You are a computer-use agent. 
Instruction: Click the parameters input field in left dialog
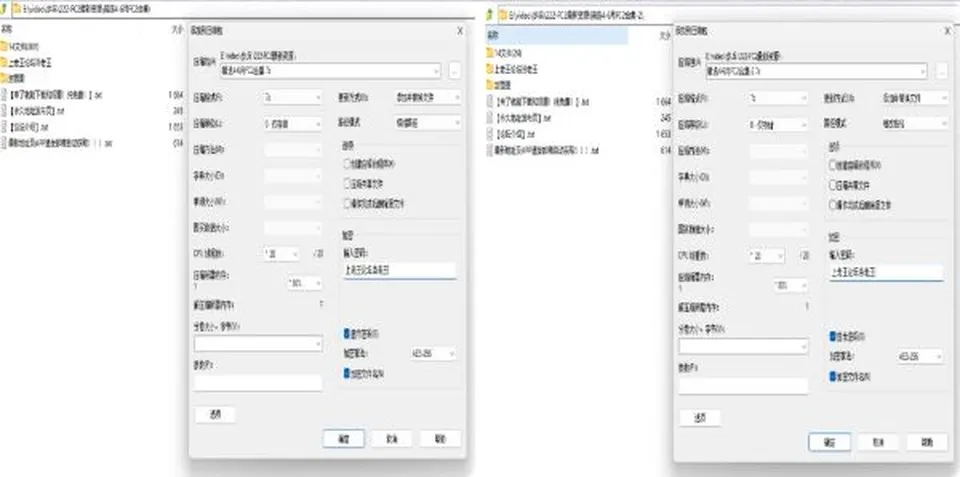click(x=258, y=383)
